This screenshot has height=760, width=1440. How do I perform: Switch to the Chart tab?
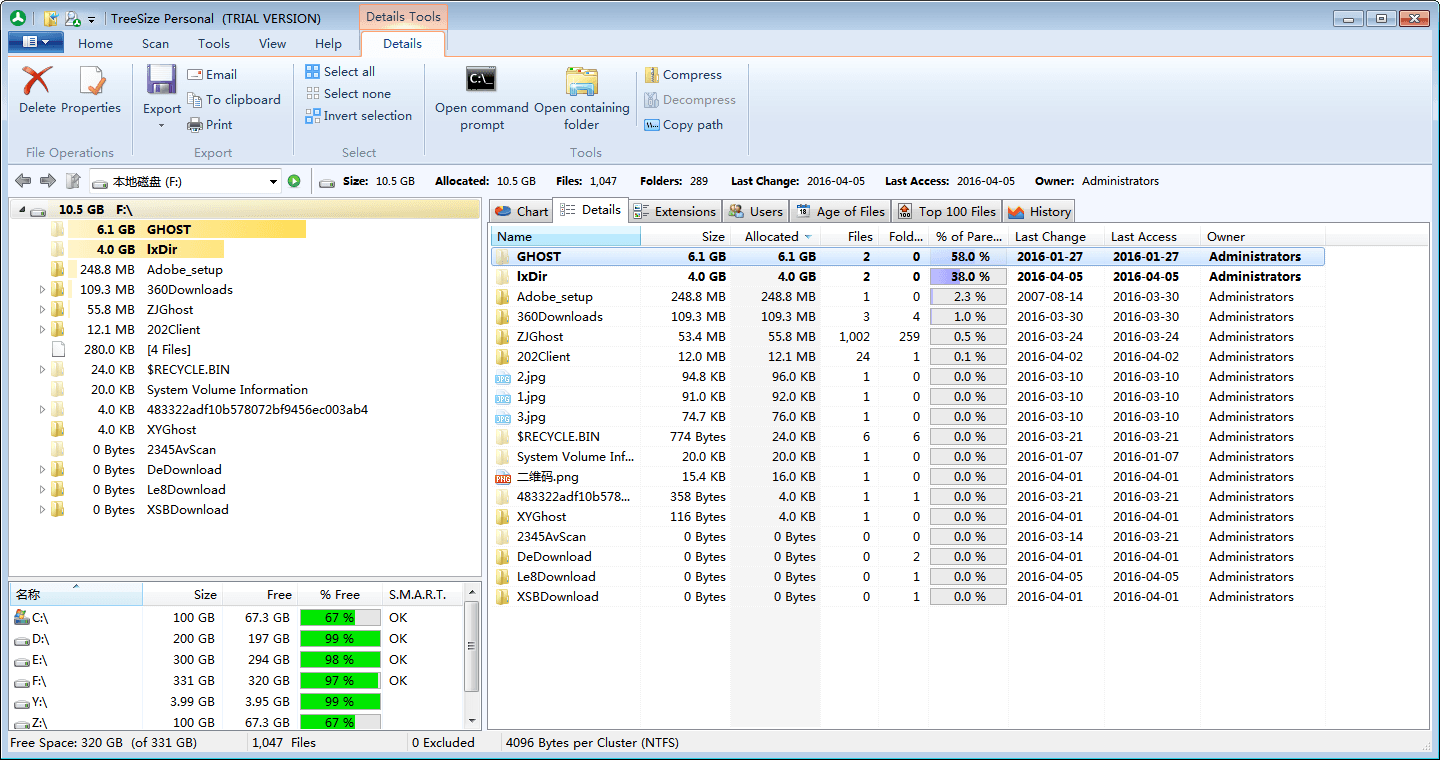coord(521,211)
